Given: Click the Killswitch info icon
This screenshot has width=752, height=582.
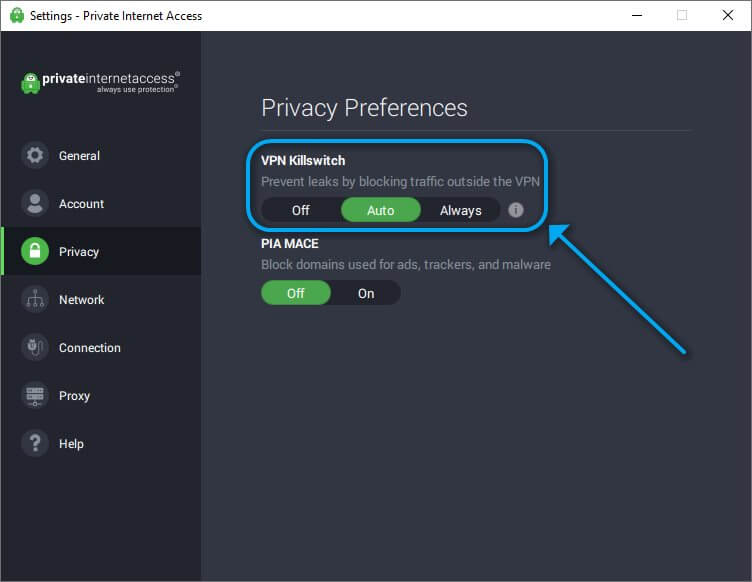Looking at the screenshot, I should (516, 210).
